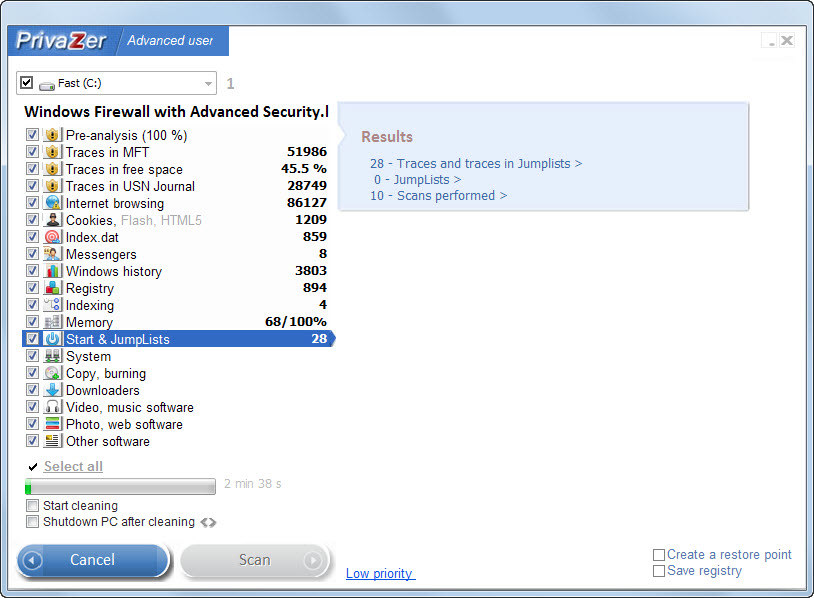814x598 pixels.
Task: Click the Low priority link
Action: click(380, 574)
